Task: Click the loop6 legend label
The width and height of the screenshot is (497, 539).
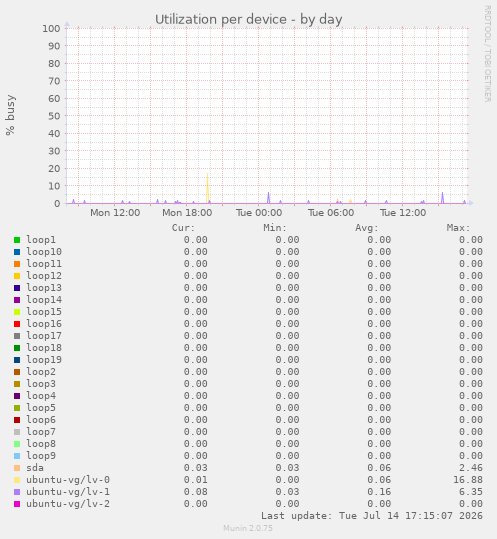Action: click(x=41, y=420)
